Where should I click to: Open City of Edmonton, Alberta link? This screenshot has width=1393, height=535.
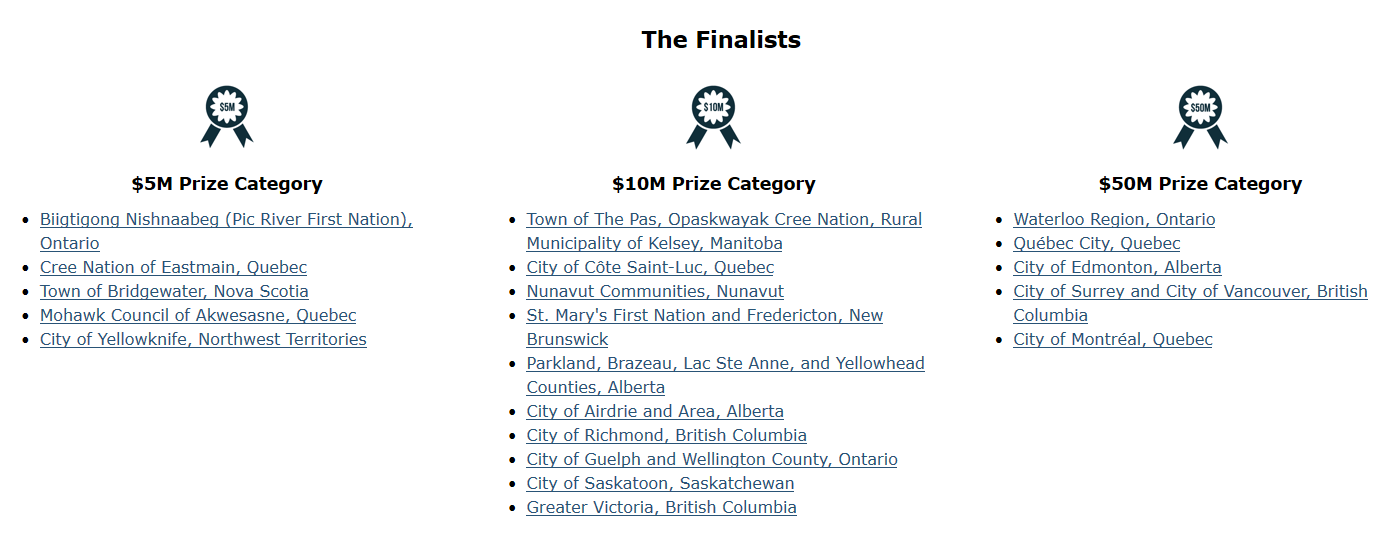(x=1117, y=268)
